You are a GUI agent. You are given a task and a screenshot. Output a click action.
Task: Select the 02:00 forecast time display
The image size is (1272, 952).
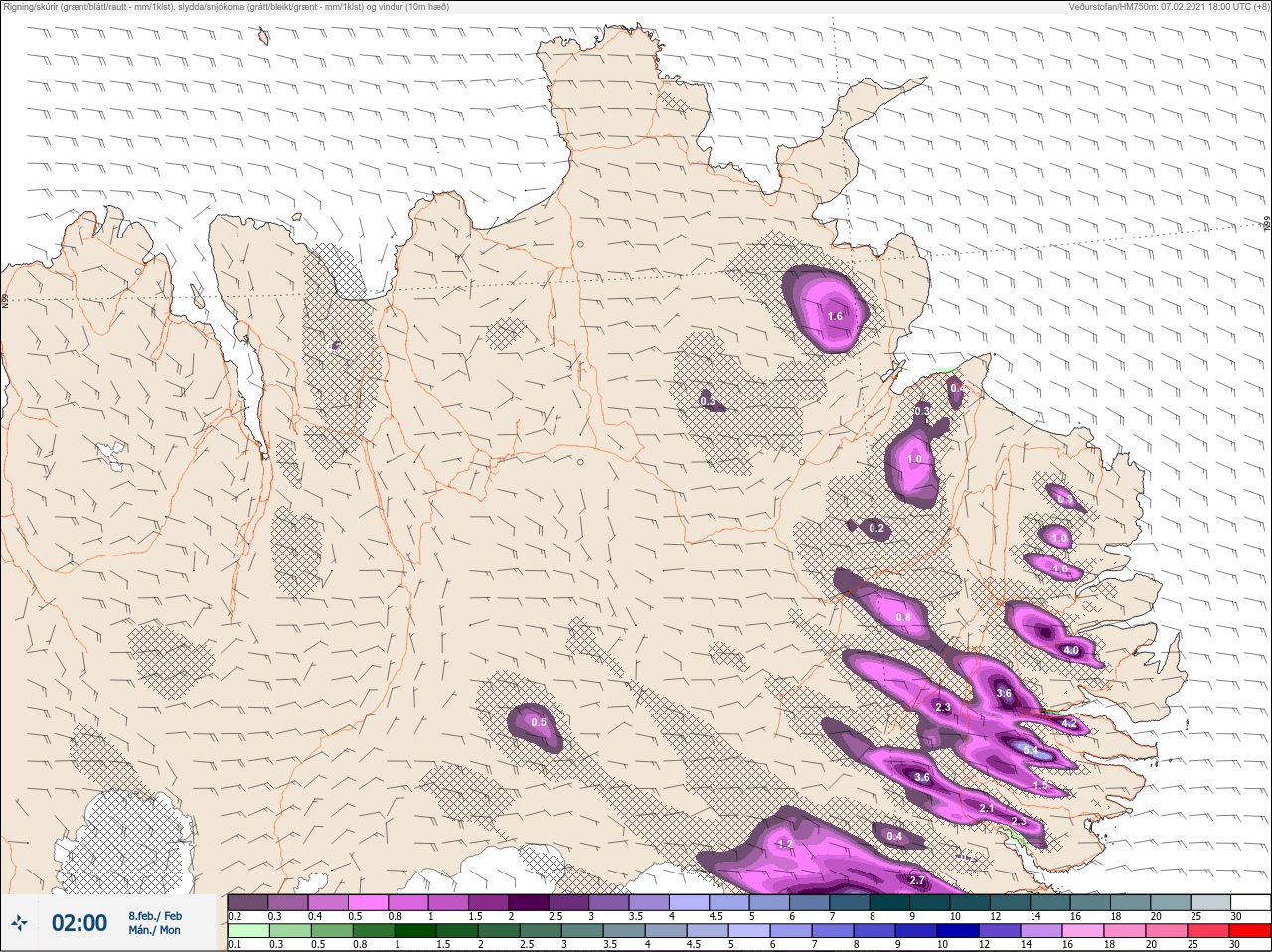point(79,923)
